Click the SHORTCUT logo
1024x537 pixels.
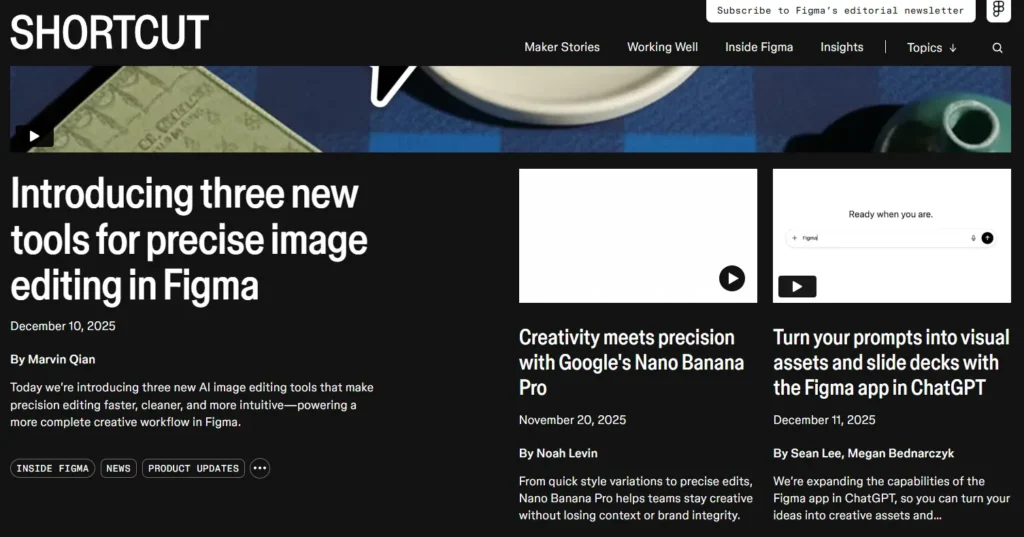click(x=109, y=32)
